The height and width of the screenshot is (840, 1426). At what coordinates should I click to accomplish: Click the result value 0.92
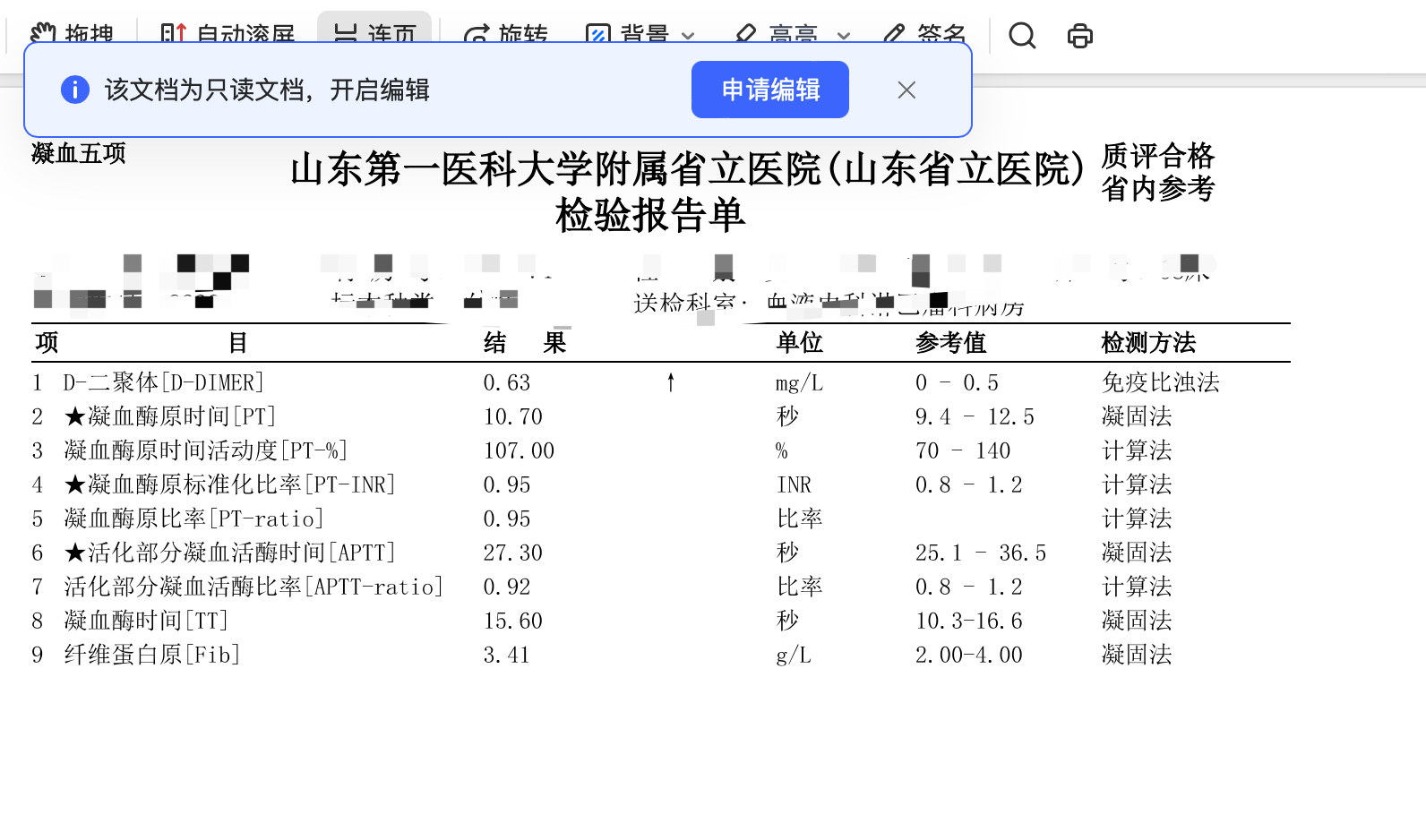click(x=507, y=587)
